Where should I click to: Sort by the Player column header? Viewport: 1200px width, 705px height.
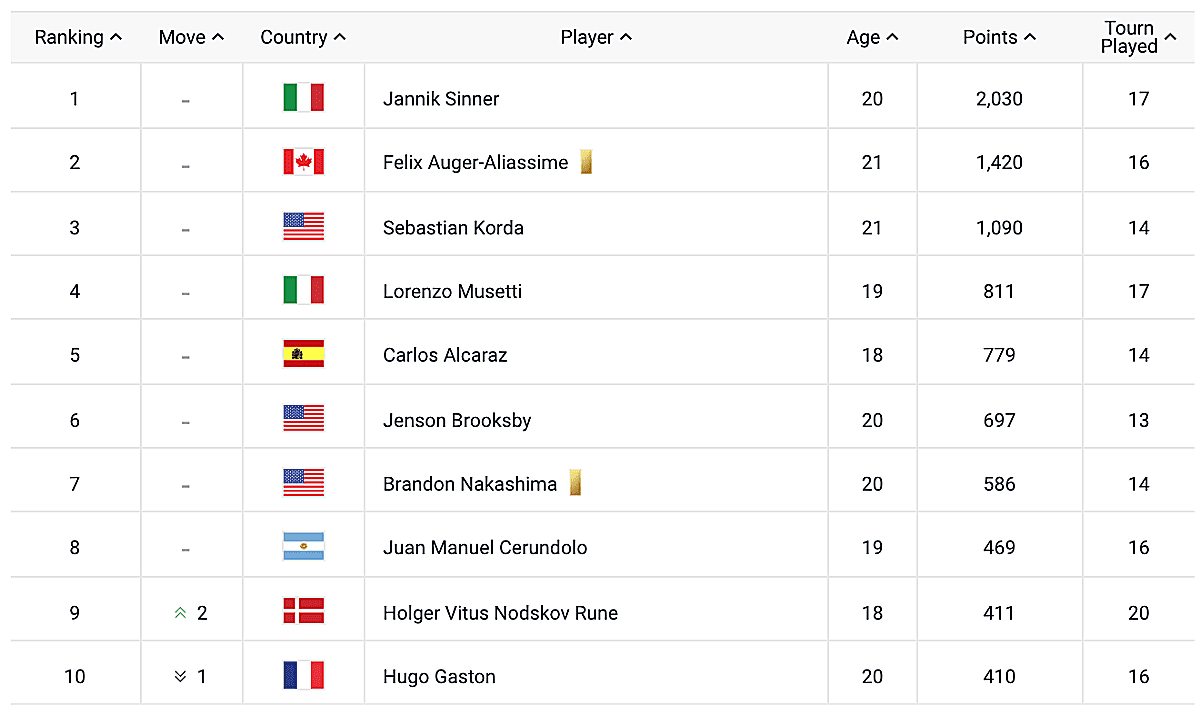tap(596, 37)
